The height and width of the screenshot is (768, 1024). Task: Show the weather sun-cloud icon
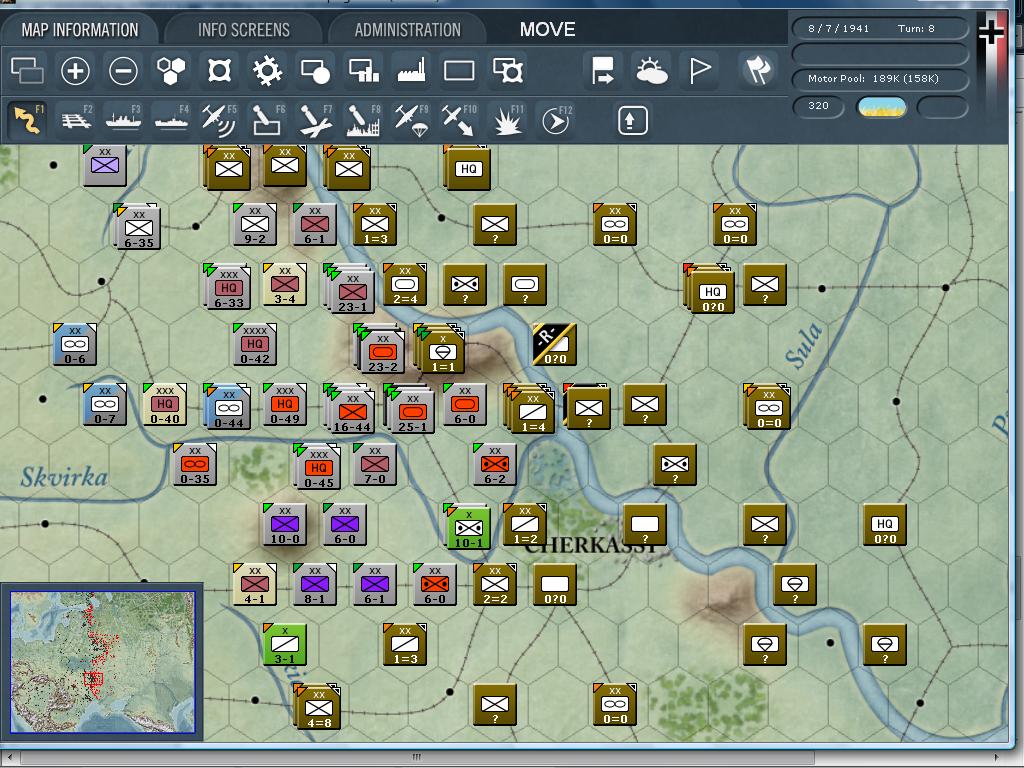651,71
